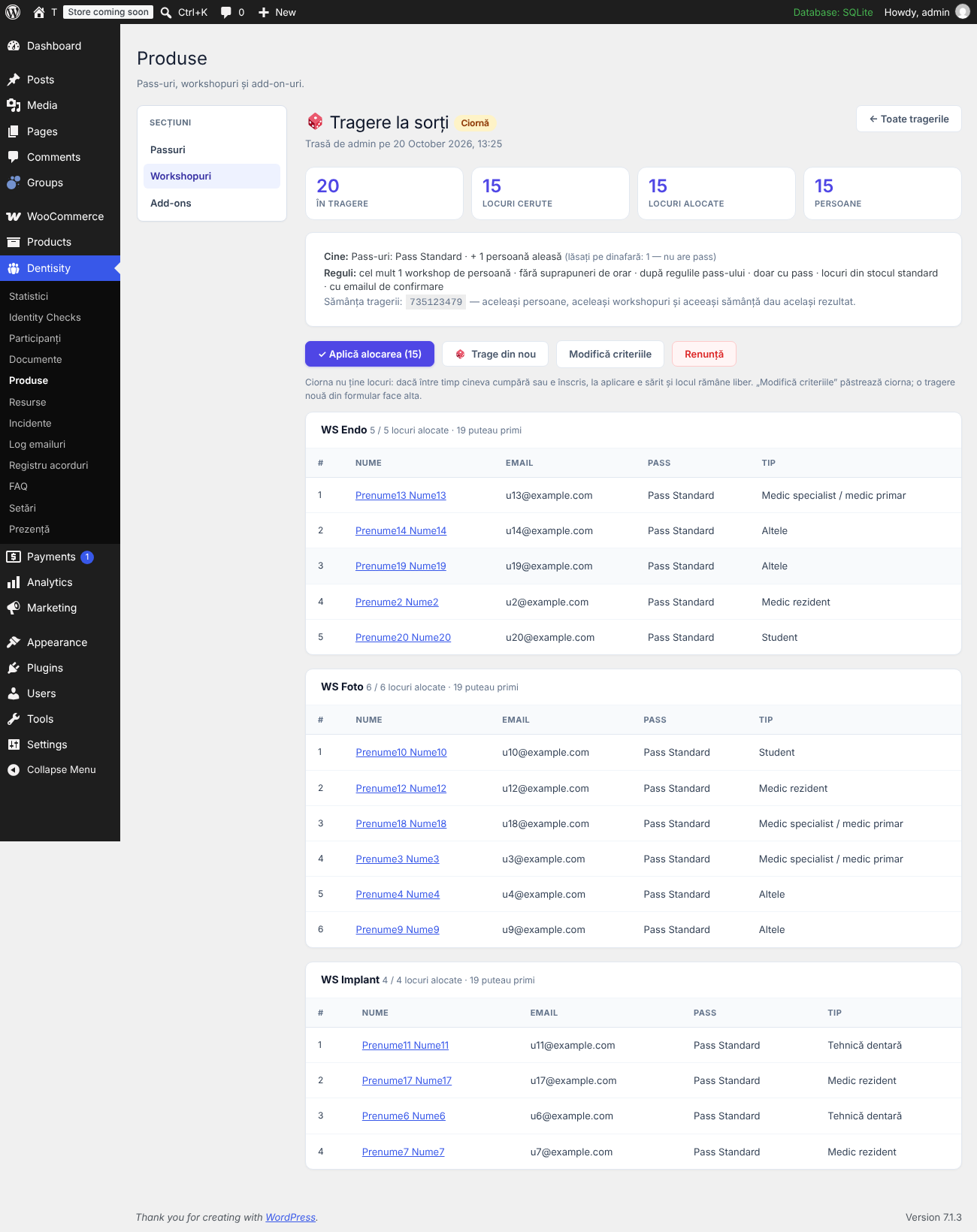Open search via magnifier icon
The width and height of the screenshot is (977, 1232).
(166, 12)
